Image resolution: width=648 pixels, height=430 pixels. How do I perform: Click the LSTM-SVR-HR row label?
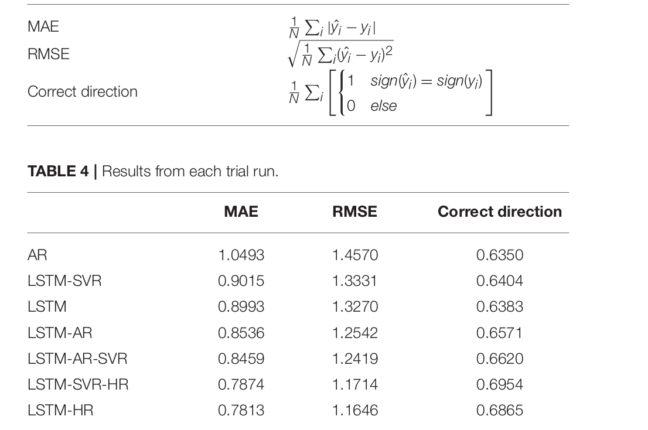coord(77,385)
